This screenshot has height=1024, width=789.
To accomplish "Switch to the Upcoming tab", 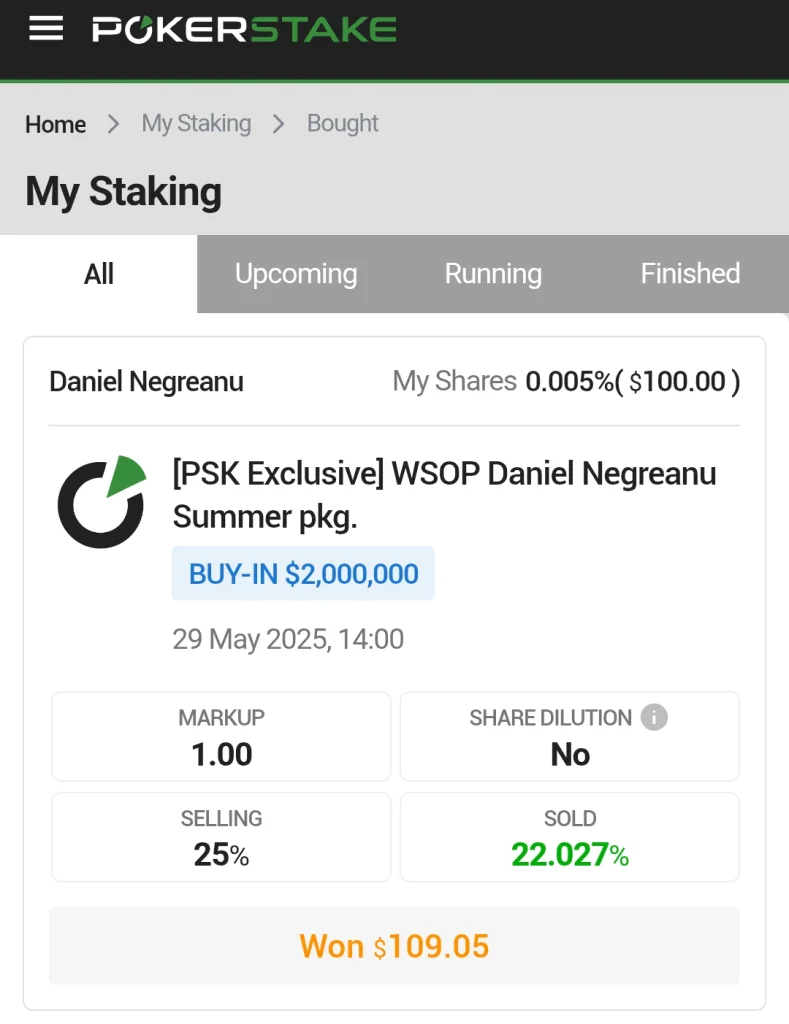I will tap(295, 274).
